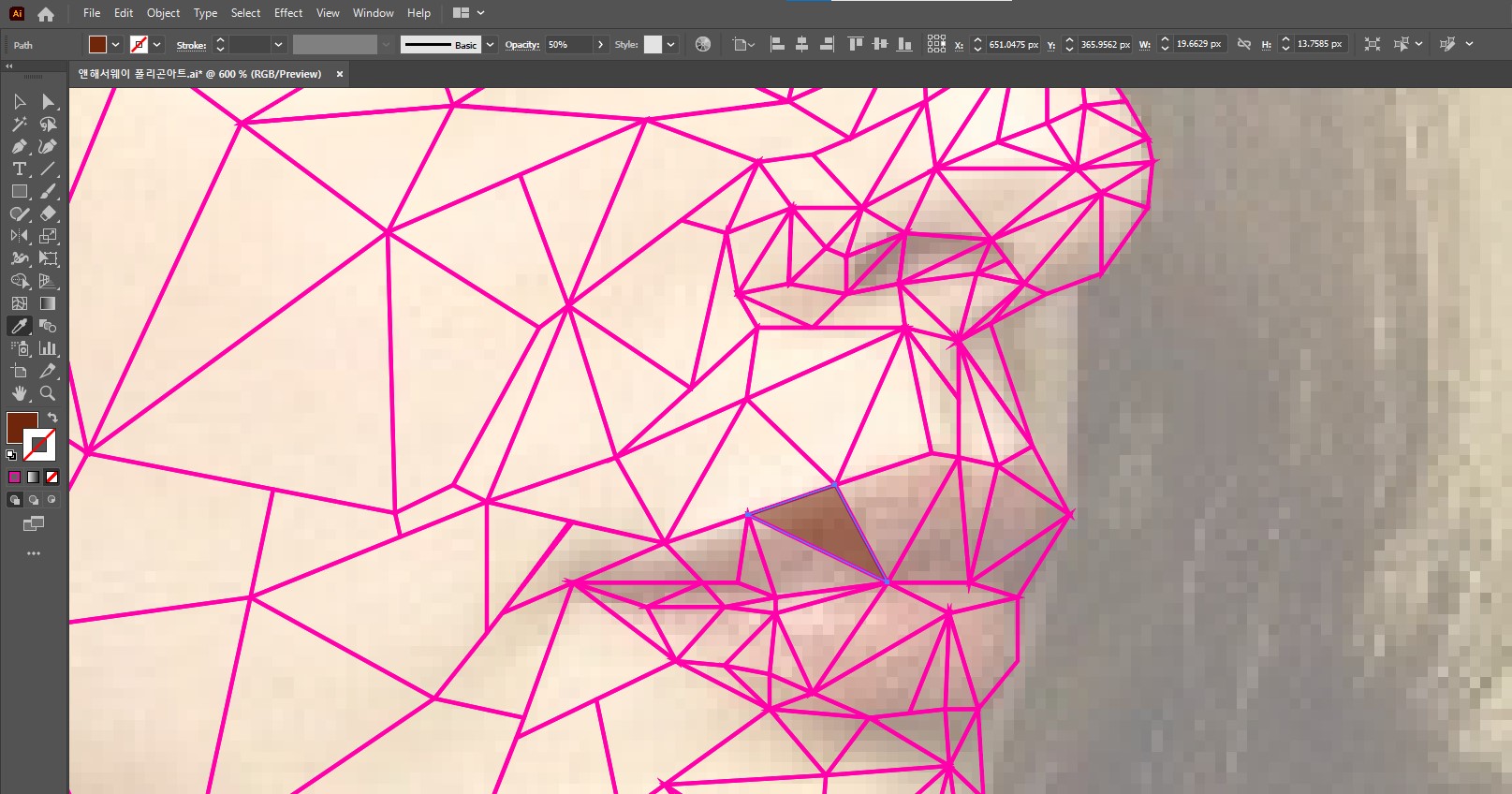Click horizontal align left button
Image resolution: width=1512 pixels, height=794 pixels.
point(777,44)
